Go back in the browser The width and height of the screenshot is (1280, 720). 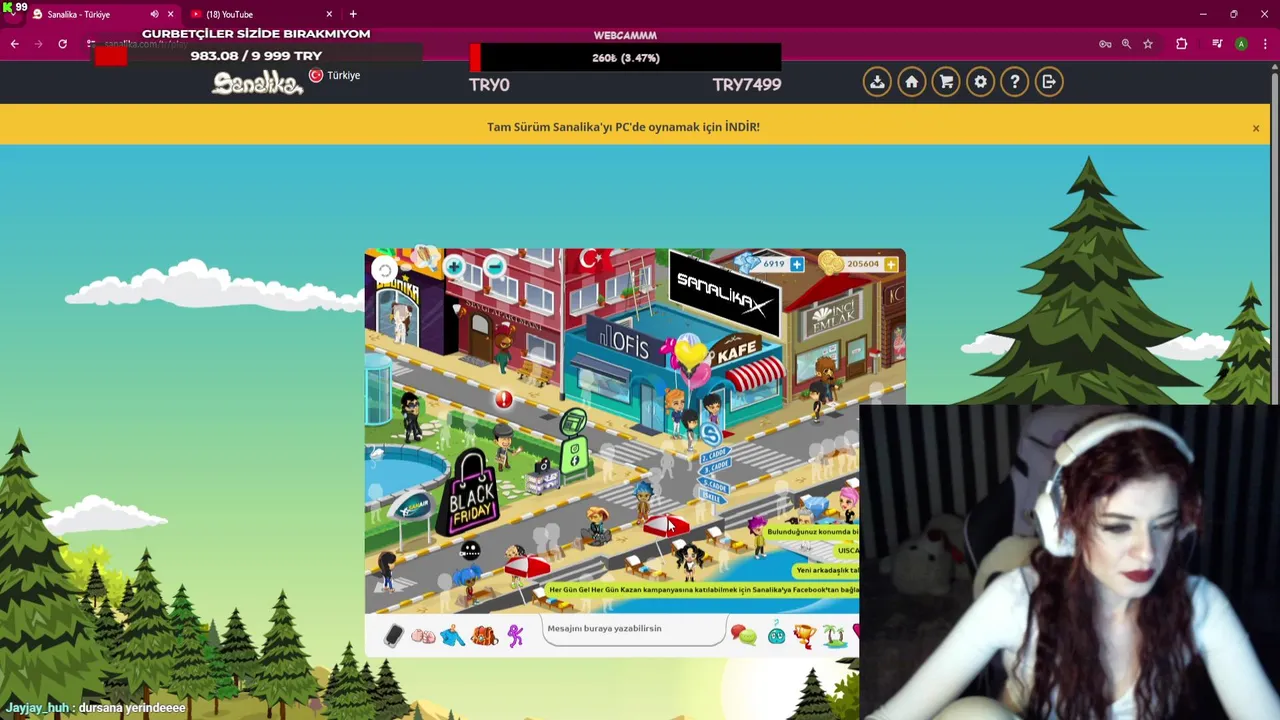[x=14, y=44]
